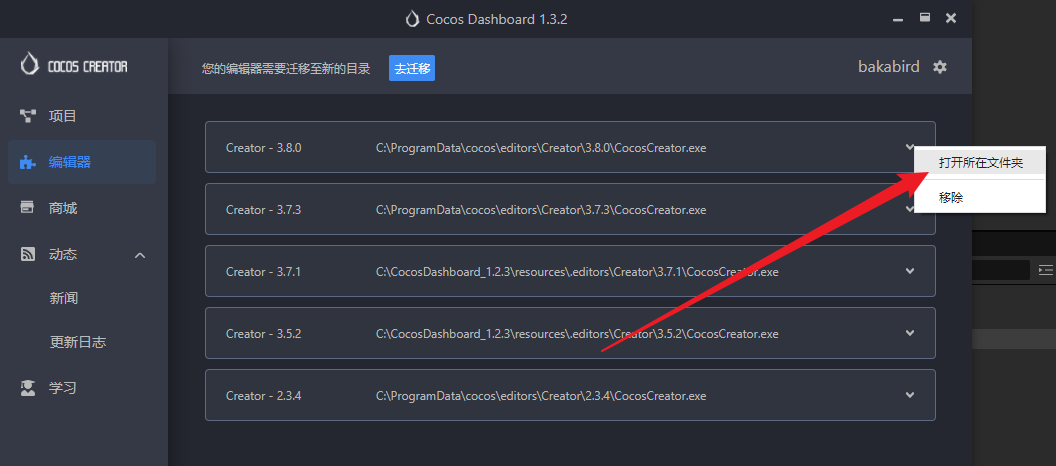This screenshot has width=1056, height=466.
Task: Expand the Creator 3.8.0 row dropdown arrow
Action: (x=909, y=146)
